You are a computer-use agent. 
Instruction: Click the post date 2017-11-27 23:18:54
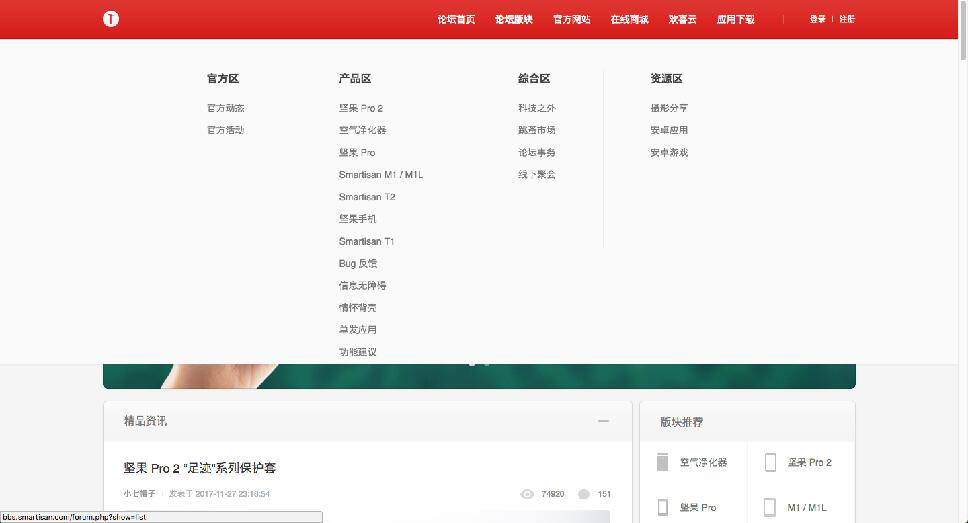pos(233,494)
